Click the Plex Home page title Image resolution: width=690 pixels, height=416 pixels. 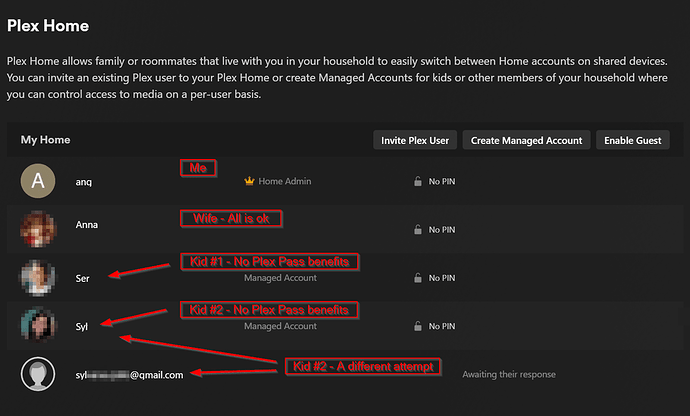[x=48, y=26]
